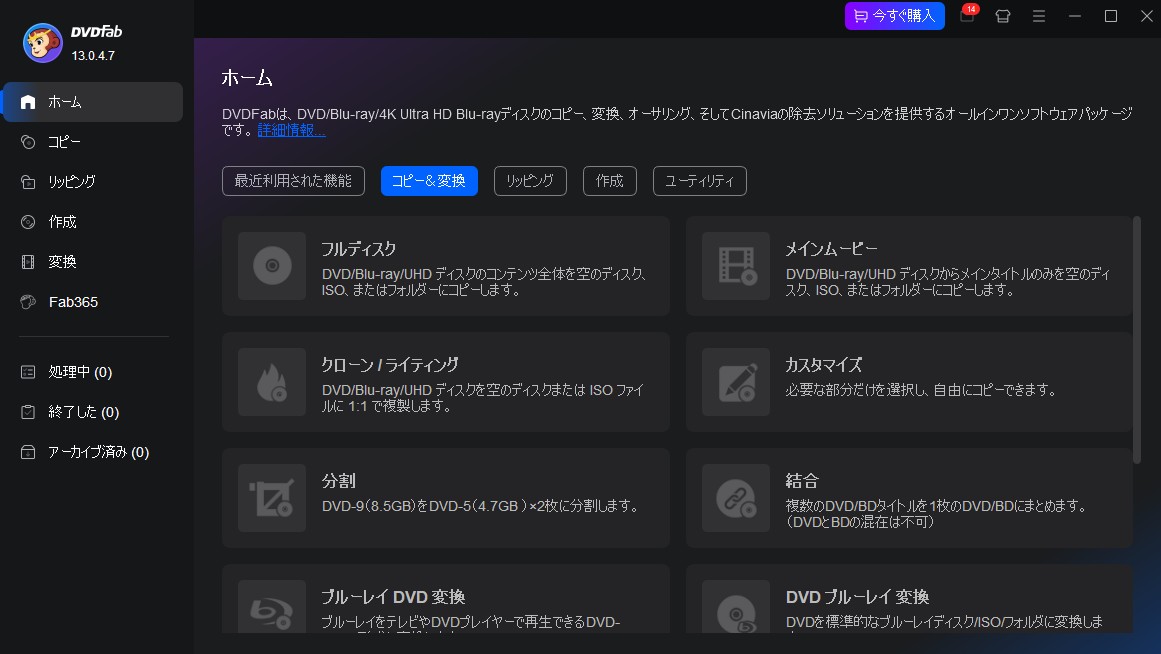Click the 作成 icon in sidebar
The image size is (1161, 654).
point(28,222)
